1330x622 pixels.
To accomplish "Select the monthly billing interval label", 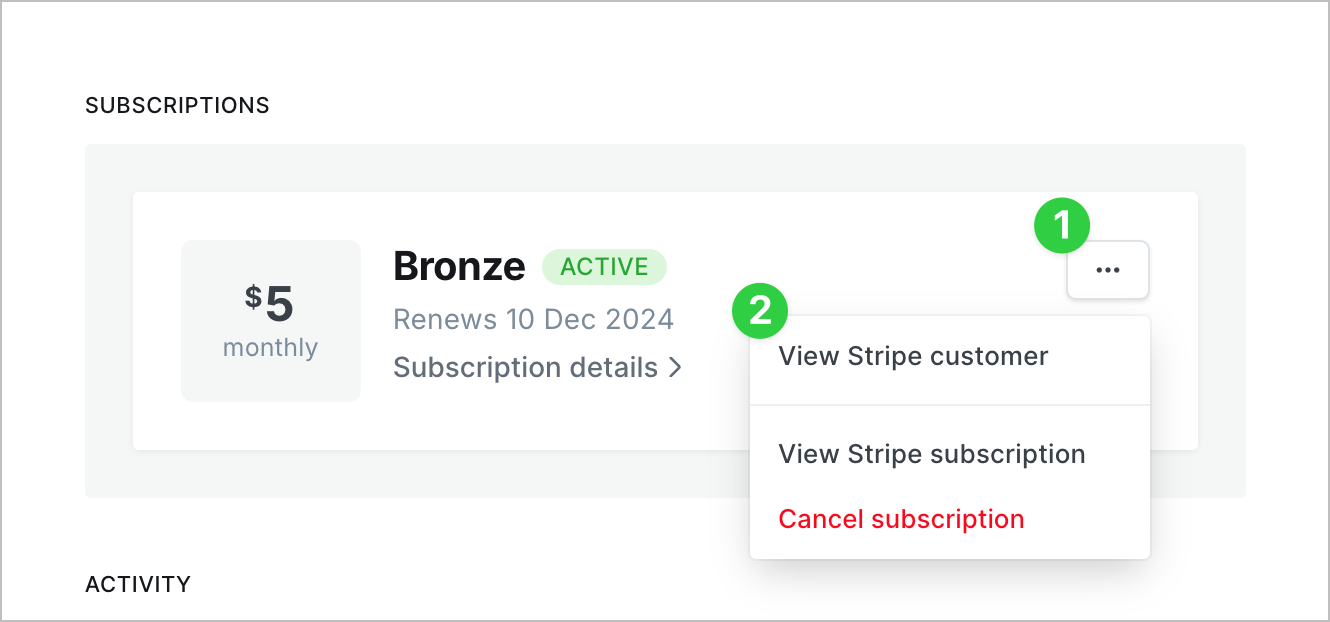I will 270,348.
